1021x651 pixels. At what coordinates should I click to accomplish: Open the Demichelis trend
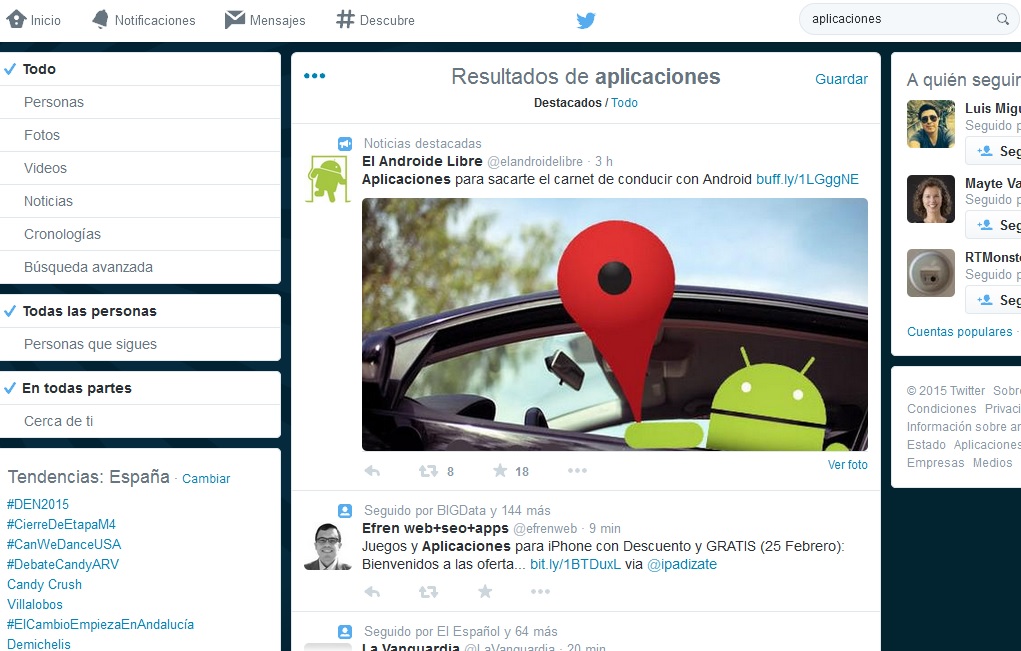[39, 644]
